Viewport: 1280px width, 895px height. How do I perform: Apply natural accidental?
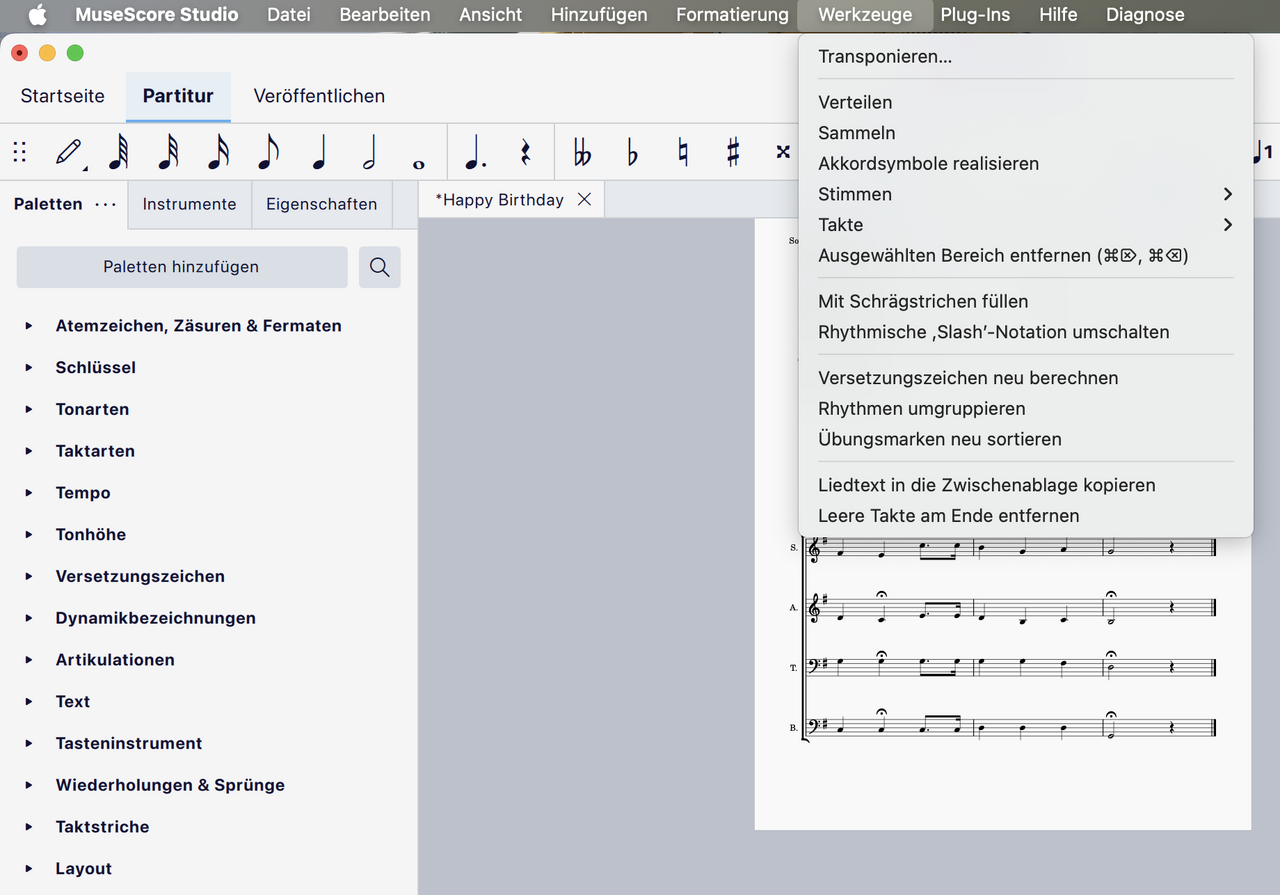click(683, 153)
